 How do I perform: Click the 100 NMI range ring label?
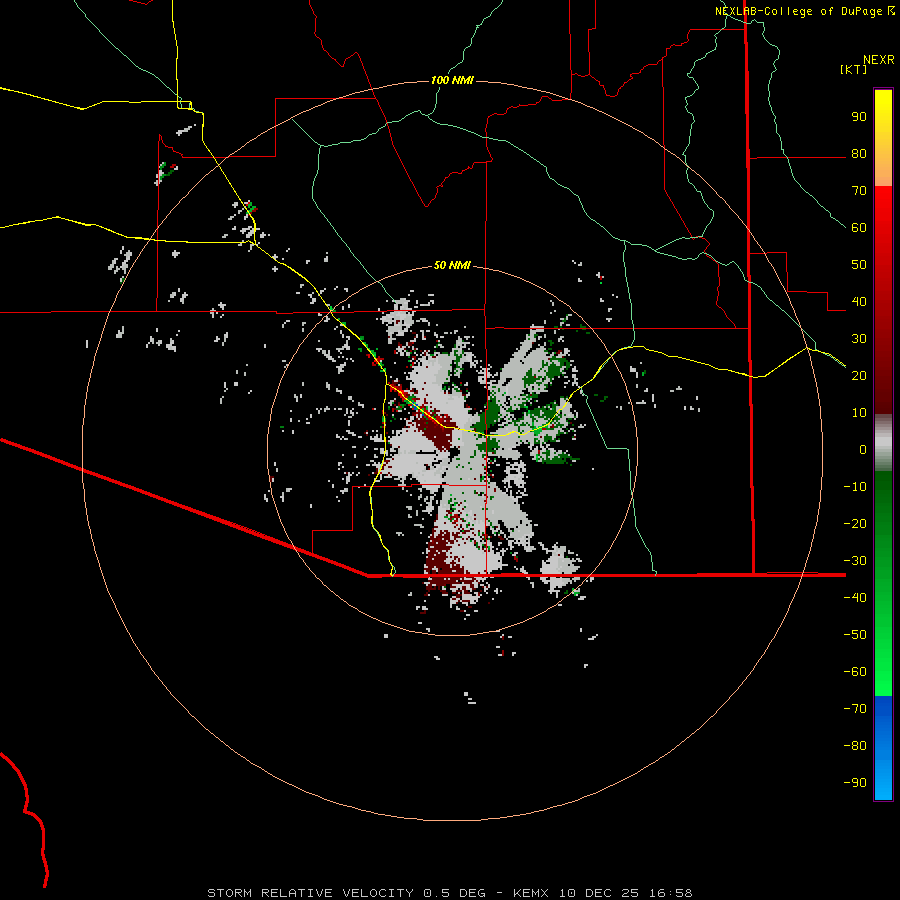(452, 80)
